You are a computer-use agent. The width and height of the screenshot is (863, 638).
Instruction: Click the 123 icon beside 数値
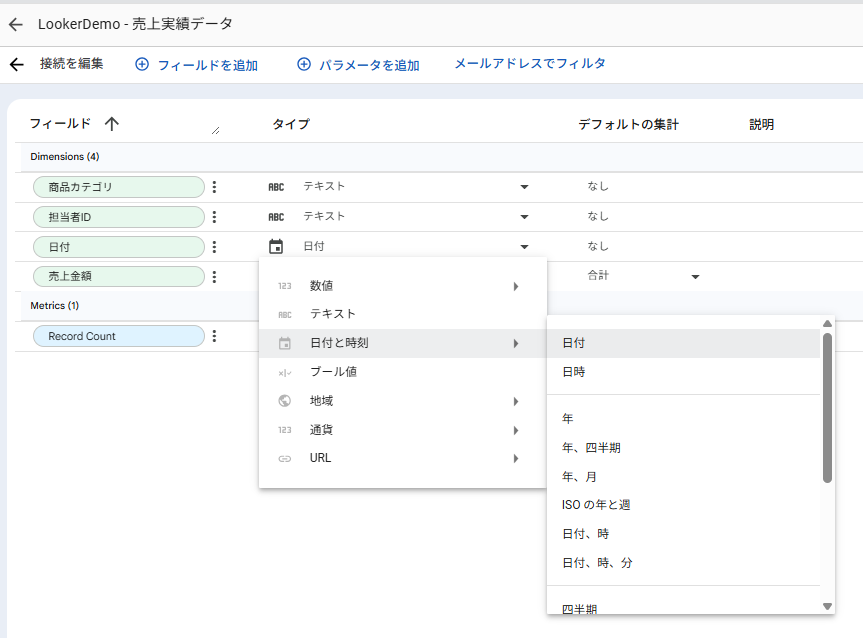point(285,286)
